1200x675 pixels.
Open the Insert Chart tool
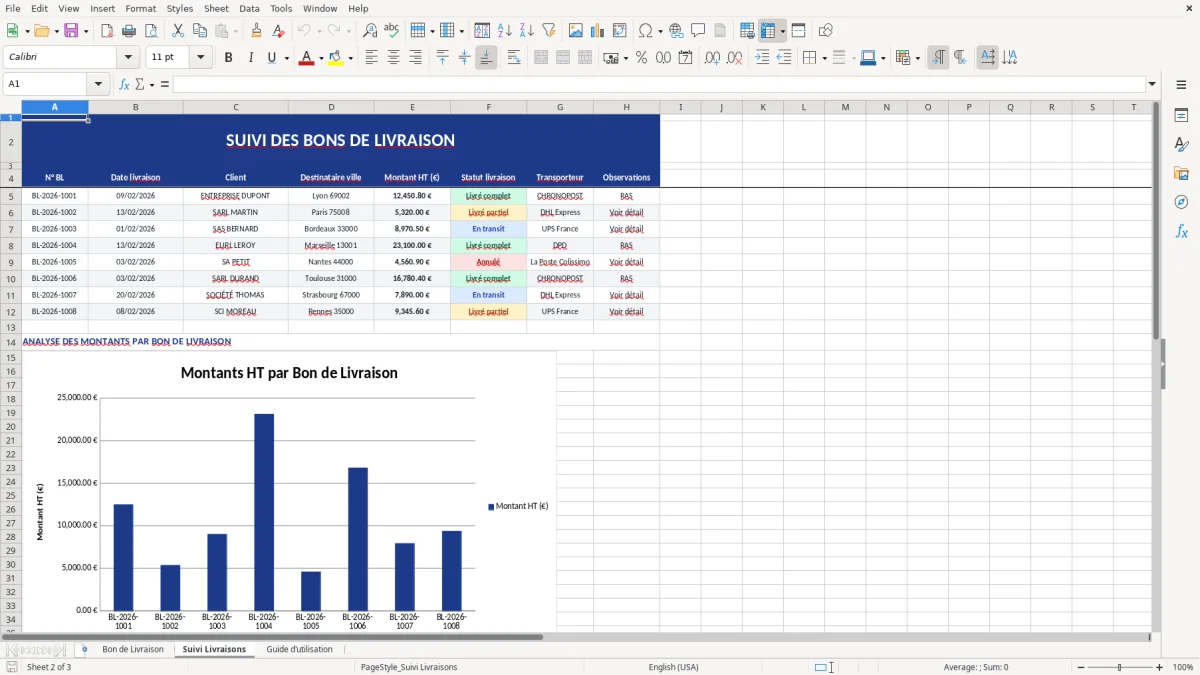[x=597, y=30]
